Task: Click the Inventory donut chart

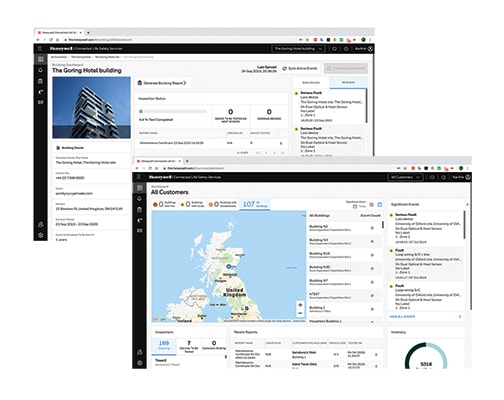Action: (426, 356)
